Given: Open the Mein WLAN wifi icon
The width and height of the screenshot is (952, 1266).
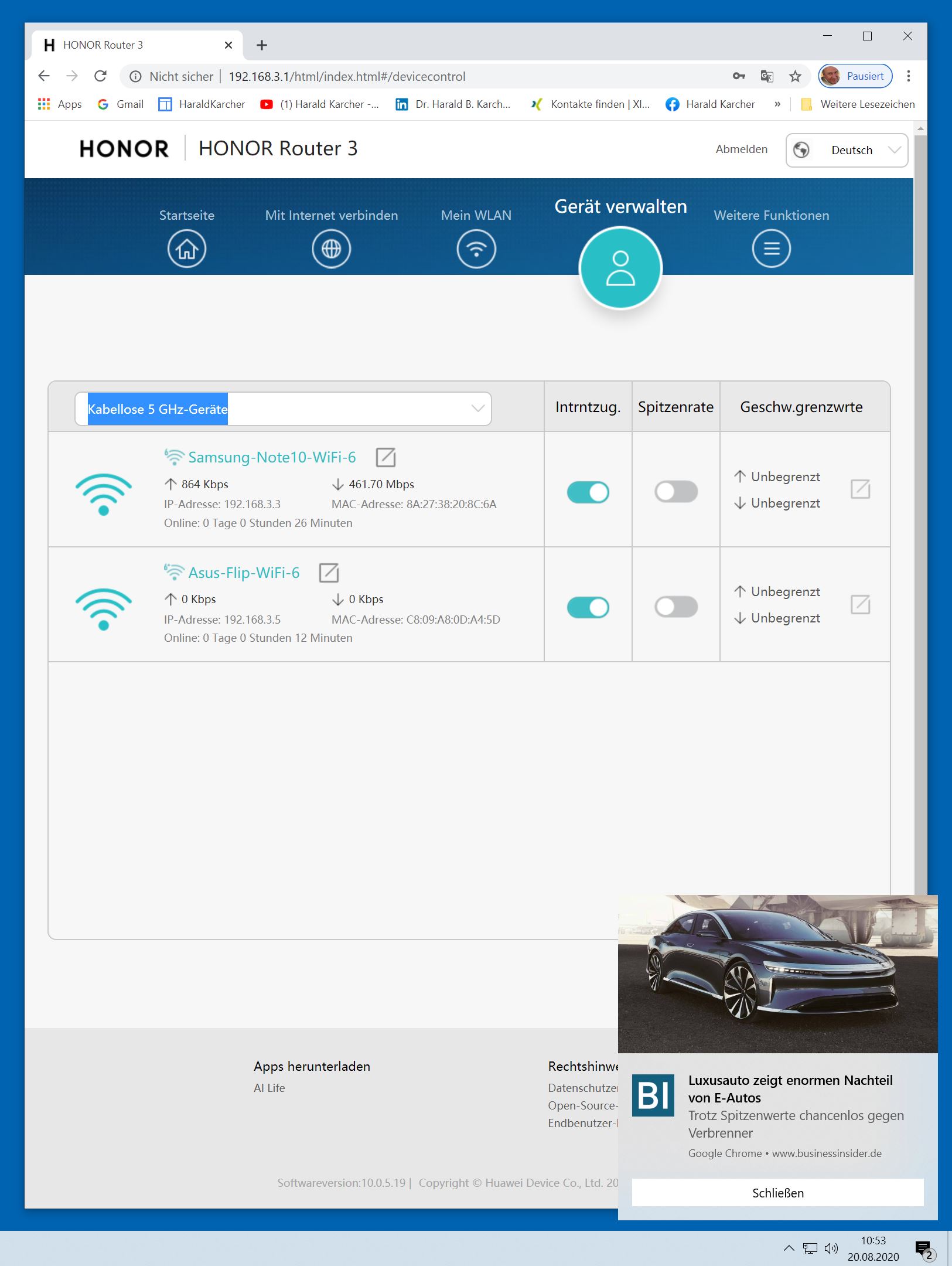Looking at the screenshot, I should point(476,249).
